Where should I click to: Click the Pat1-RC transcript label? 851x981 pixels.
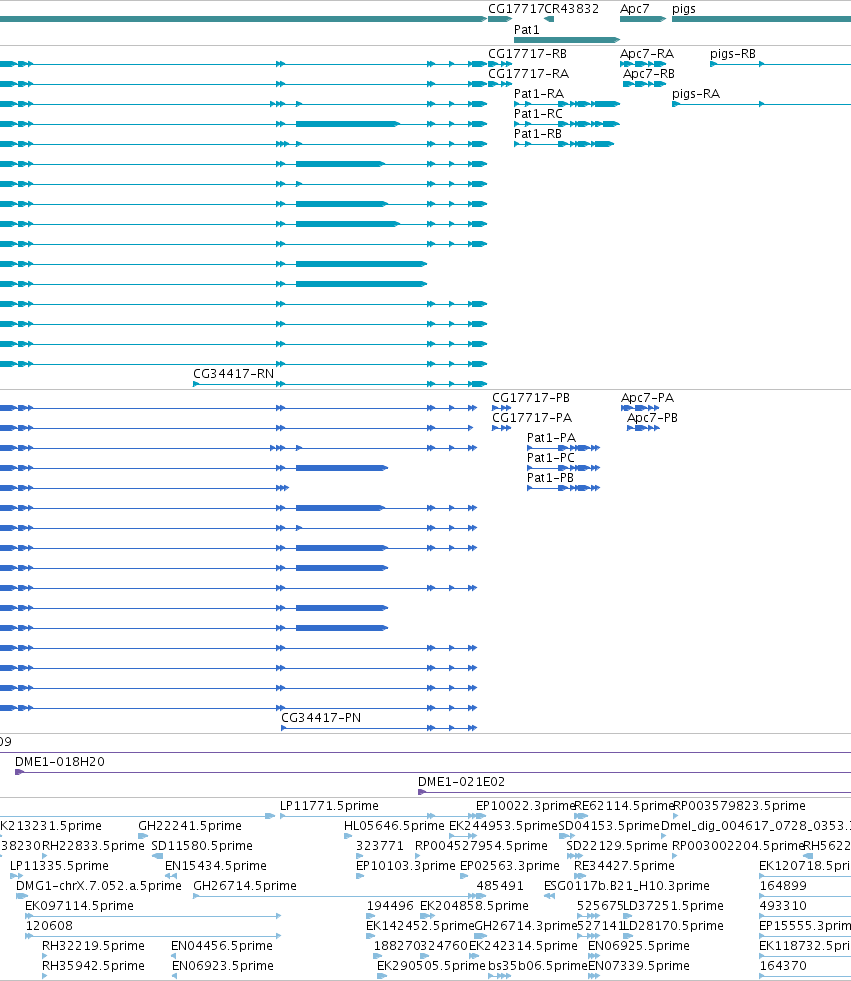point(538,114)
